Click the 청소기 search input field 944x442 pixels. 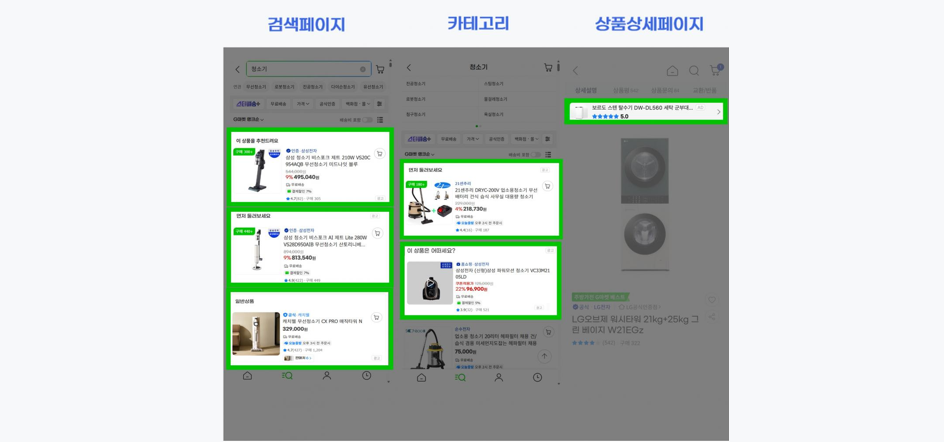point(308,69)
